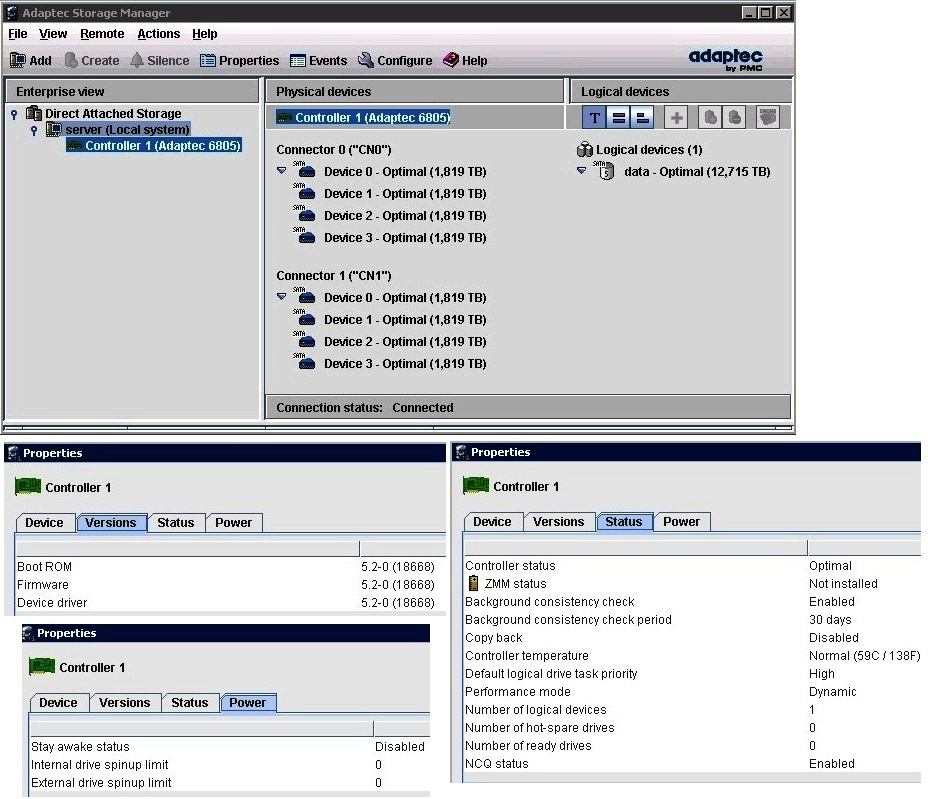Click the Performance mode row

pyautogui.click(x=691, y=691)
